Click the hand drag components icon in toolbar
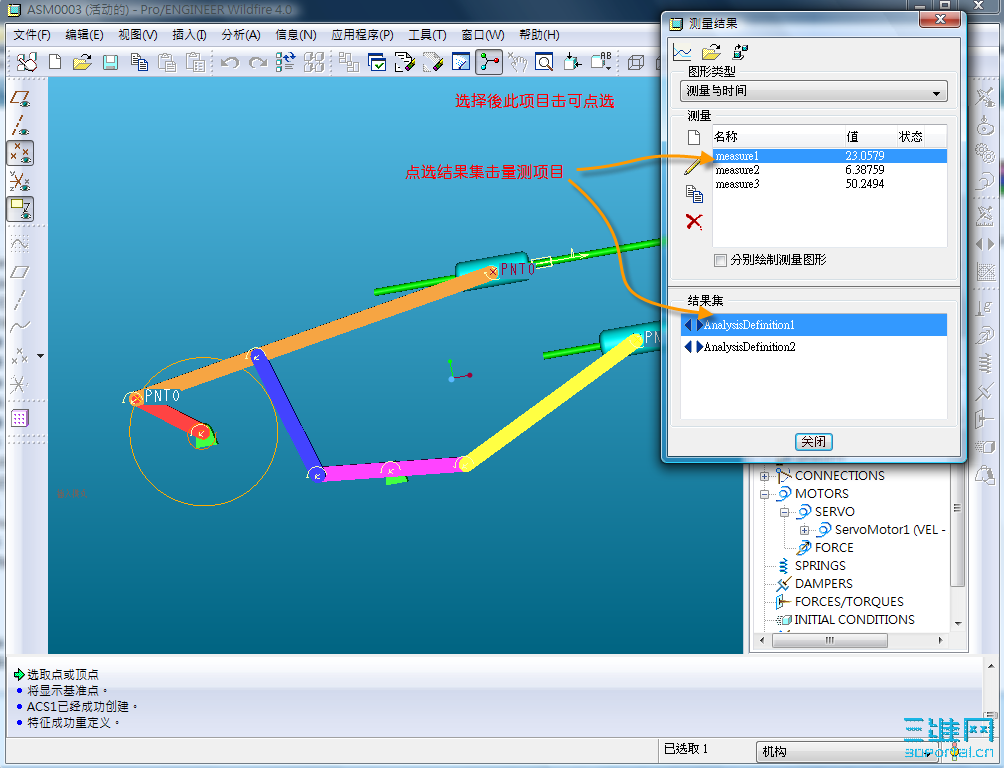Image resolution: width=1004 pixels, height=768 pixels. 517,62
